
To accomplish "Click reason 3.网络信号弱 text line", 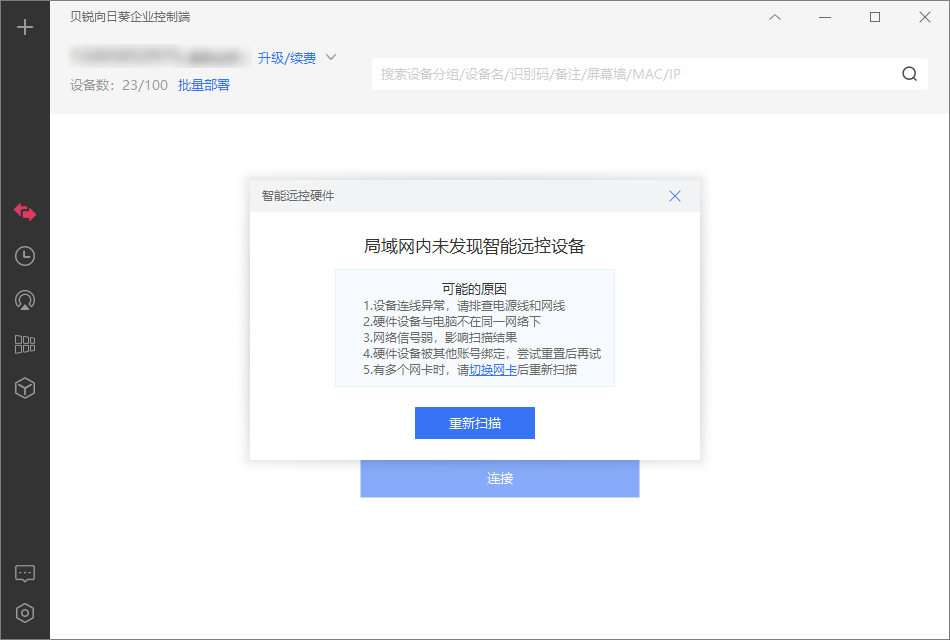I will click(x=440, y=338).
